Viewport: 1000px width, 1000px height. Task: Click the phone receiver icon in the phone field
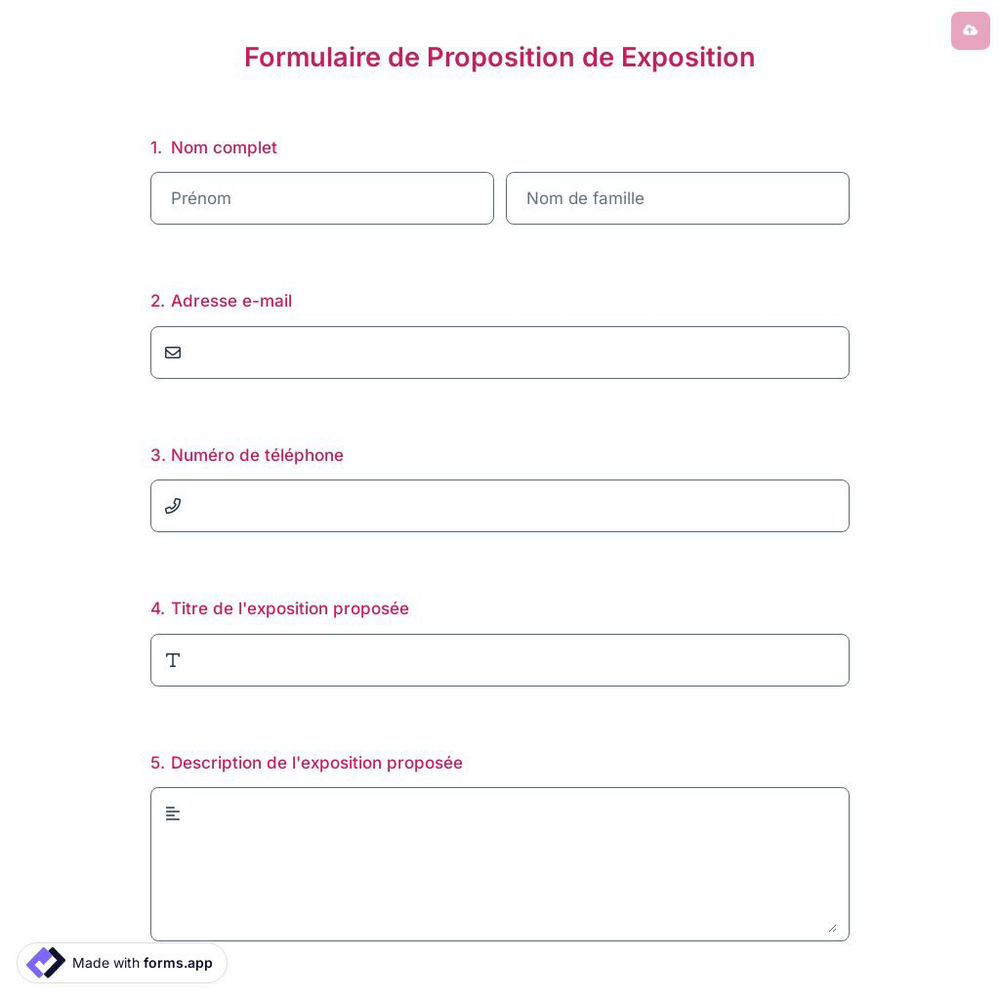click(x=173, y=506)
